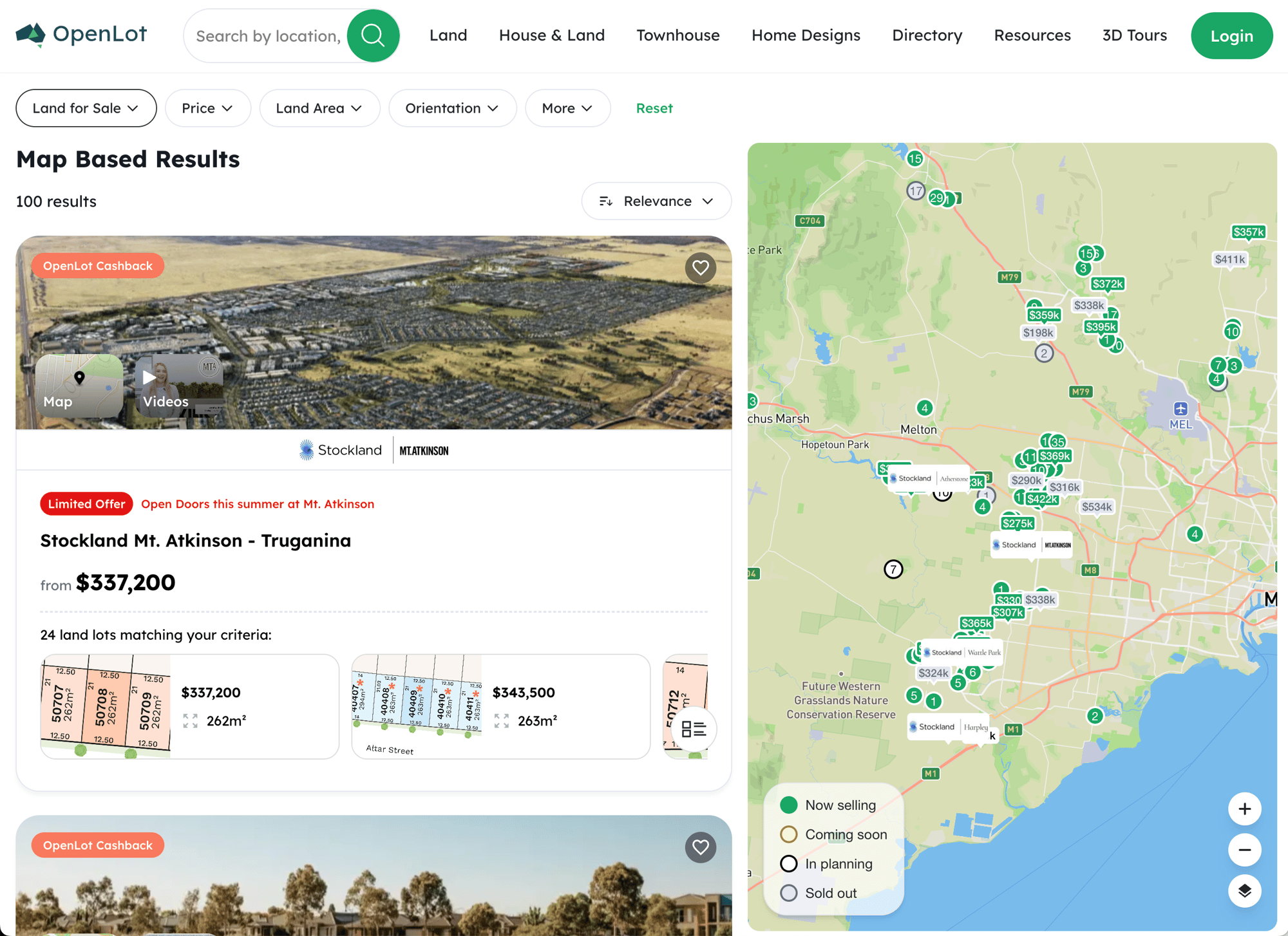Click the OpenLot Cashback badge on second listing

click(98, 845)
